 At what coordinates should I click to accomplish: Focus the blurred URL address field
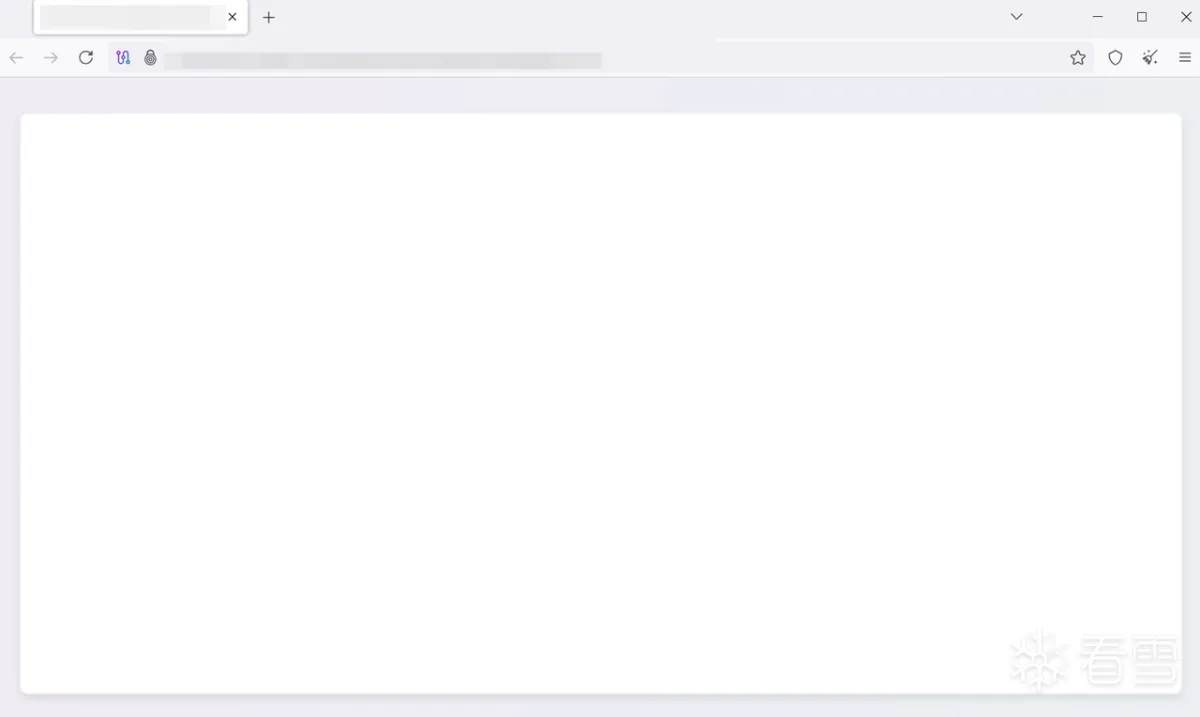tap(383, 60)
